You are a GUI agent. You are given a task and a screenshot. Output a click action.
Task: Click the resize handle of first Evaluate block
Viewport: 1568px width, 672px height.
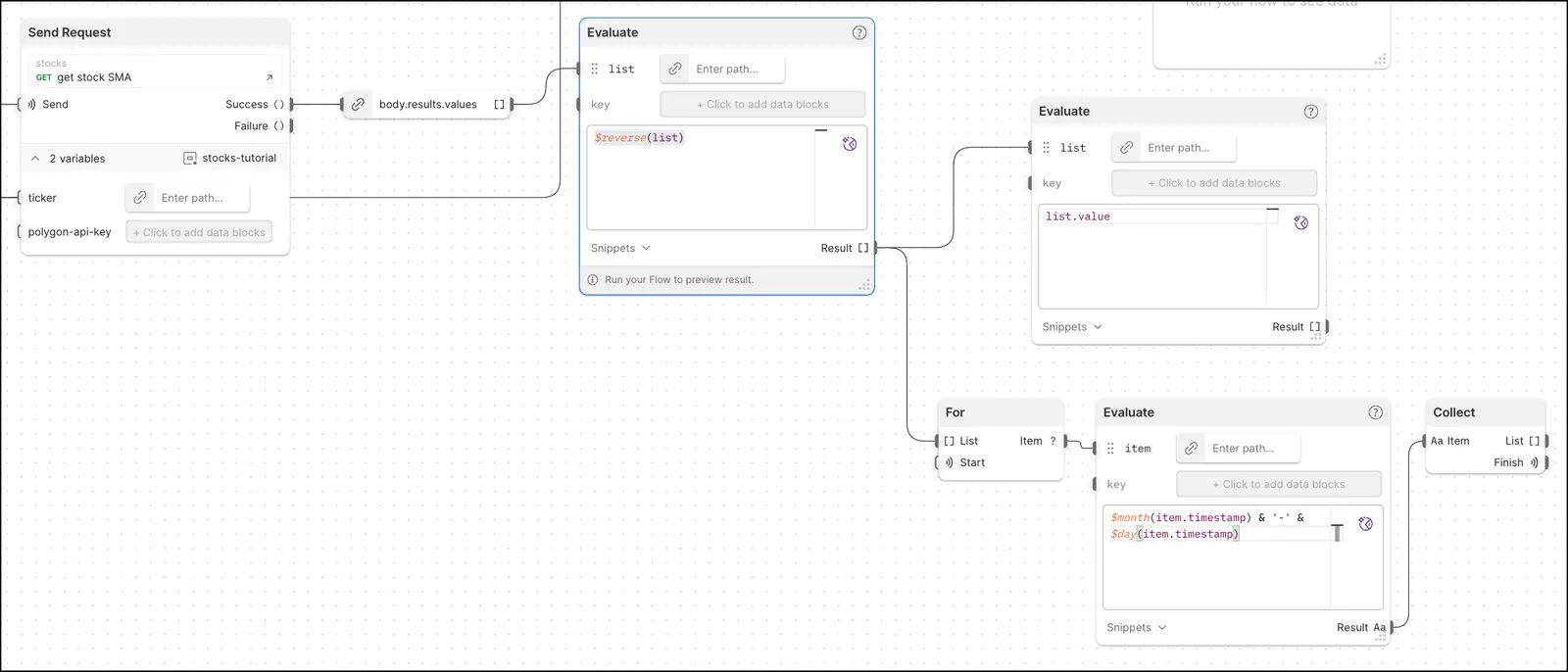864,285
